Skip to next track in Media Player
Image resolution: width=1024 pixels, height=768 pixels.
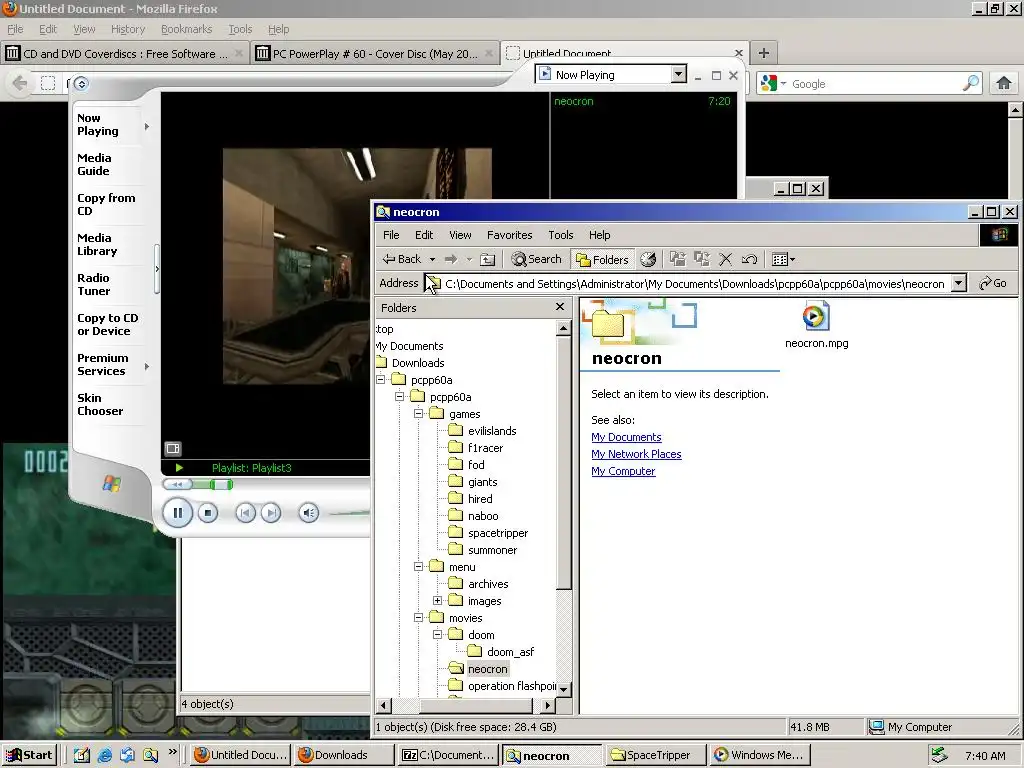pos(271,513)
